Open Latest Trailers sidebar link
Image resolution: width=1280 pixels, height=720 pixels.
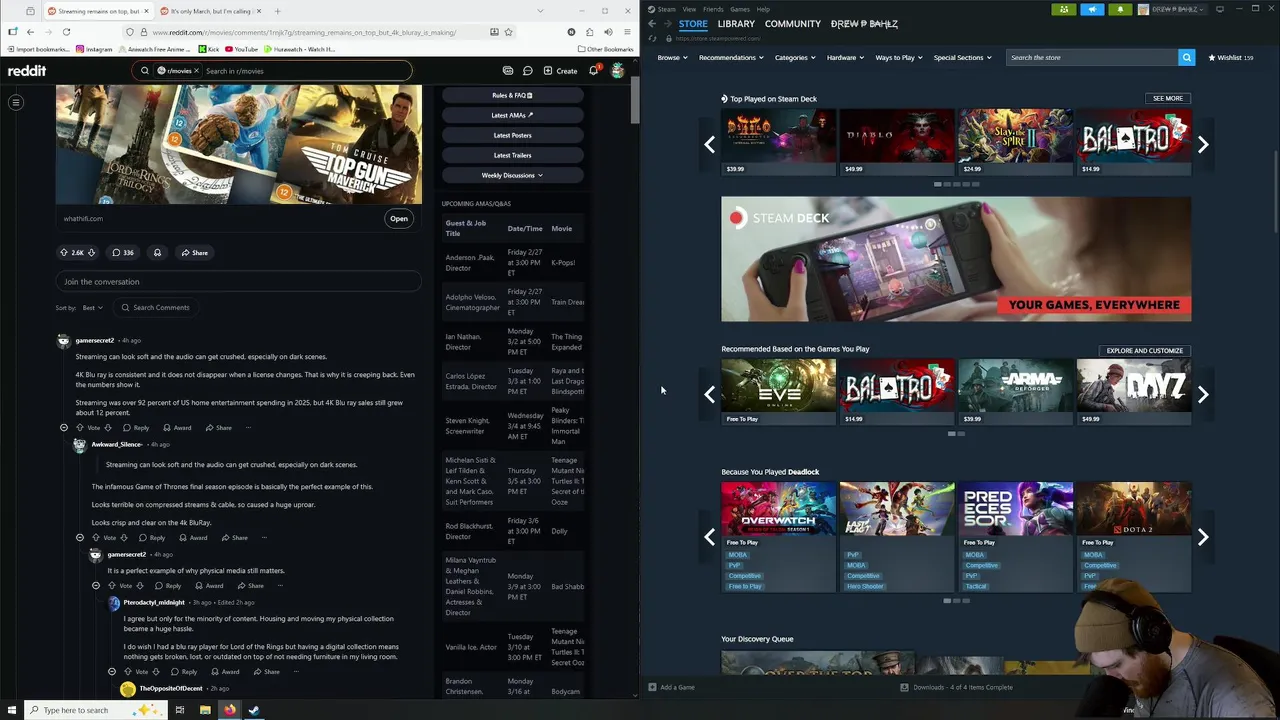pos(512,155)
